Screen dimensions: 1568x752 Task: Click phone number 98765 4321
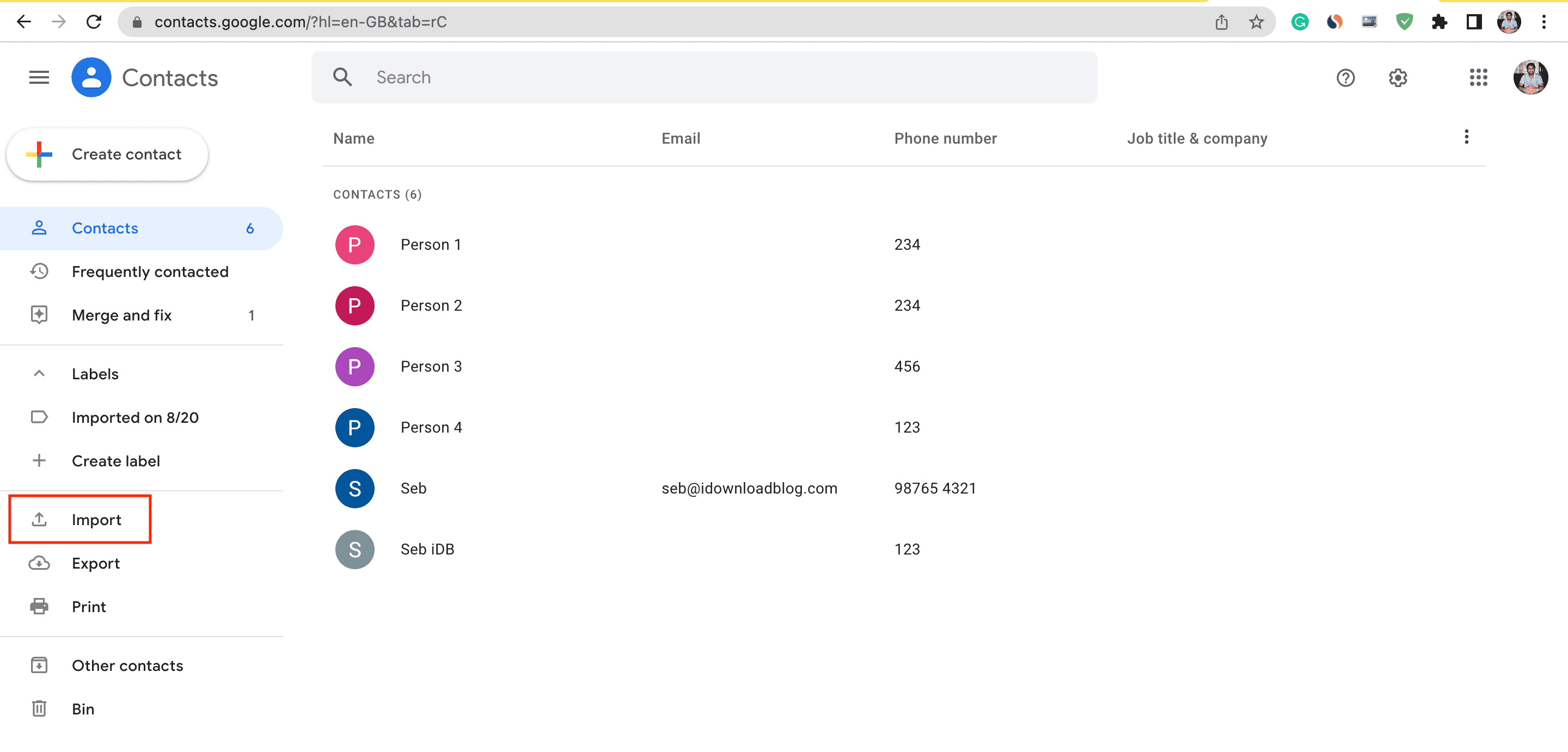point(935,488)
